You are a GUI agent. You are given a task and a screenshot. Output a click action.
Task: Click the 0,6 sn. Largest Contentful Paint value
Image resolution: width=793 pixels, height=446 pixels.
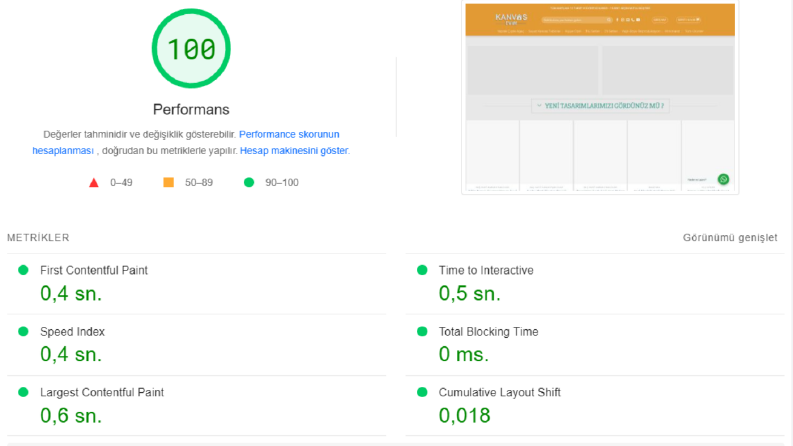coord(71,416)
